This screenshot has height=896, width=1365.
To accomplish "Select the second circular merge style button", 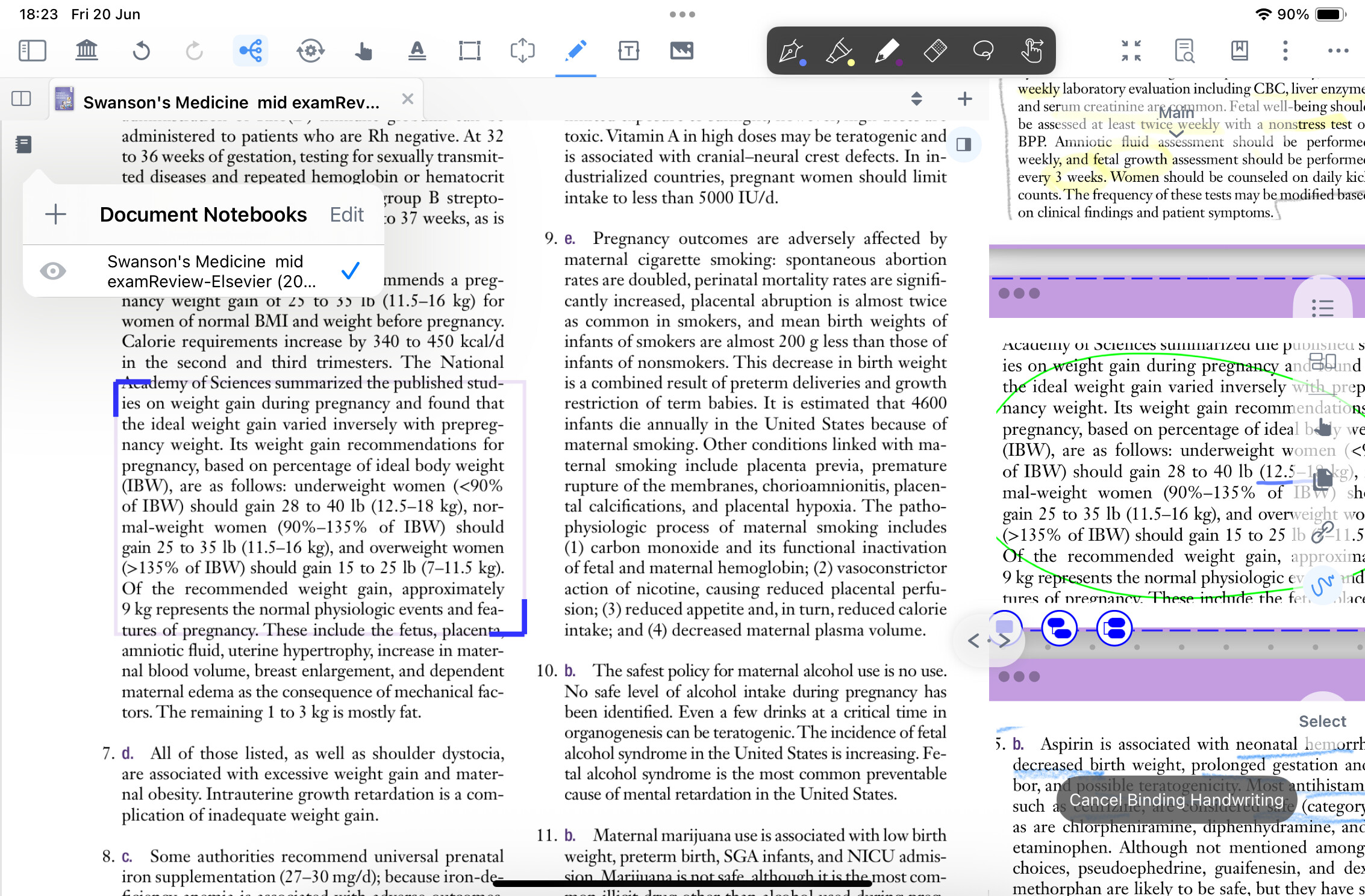I will tap(1060, 628).
